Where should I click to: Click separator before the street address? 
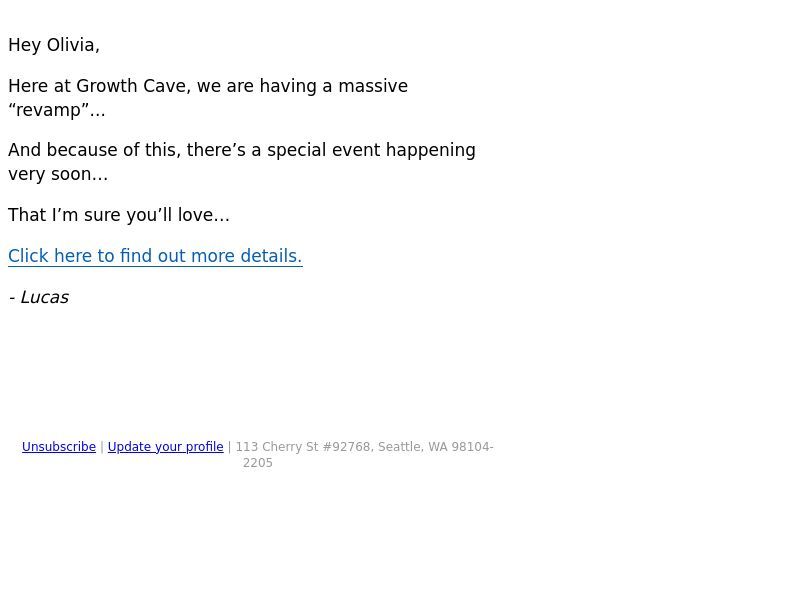pos(230,447)
